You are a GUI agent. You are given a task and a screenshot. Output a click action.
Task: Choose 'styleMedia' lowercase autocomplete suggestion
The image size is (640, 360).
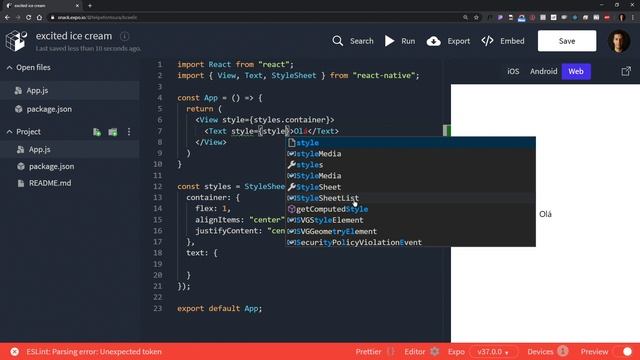pos(410,154)
